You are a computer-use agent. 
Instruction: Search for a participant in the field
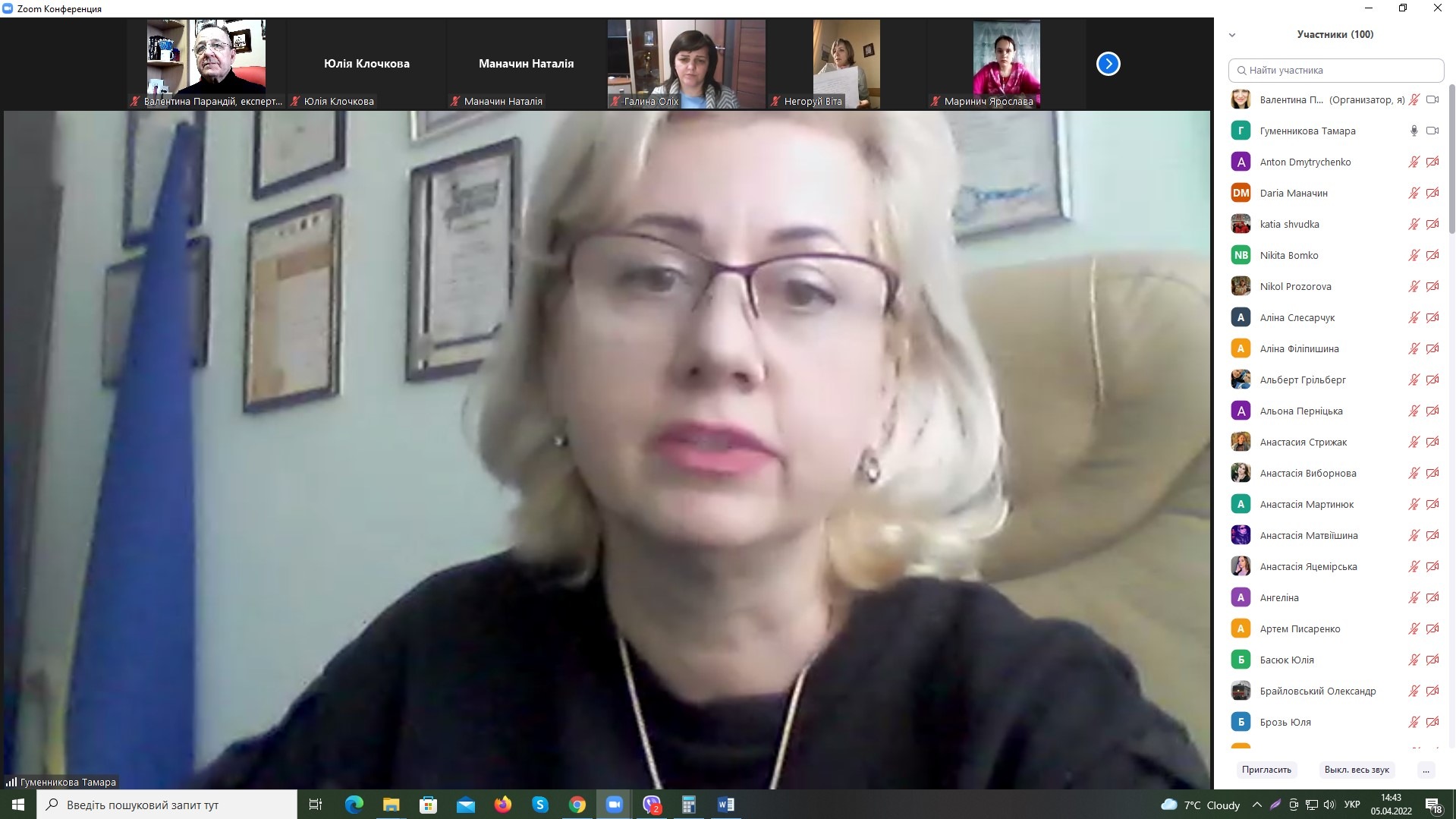click(x=1336, y=70)
